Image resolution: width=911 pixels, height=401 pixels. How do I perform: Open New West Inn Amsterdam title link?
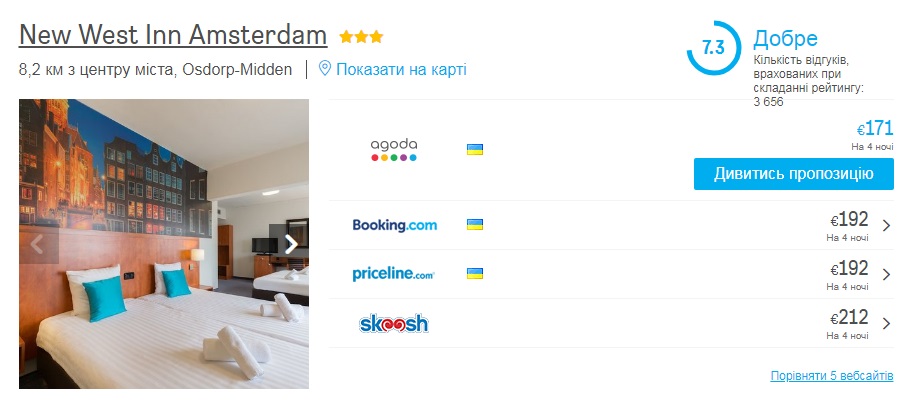(173, 35)
